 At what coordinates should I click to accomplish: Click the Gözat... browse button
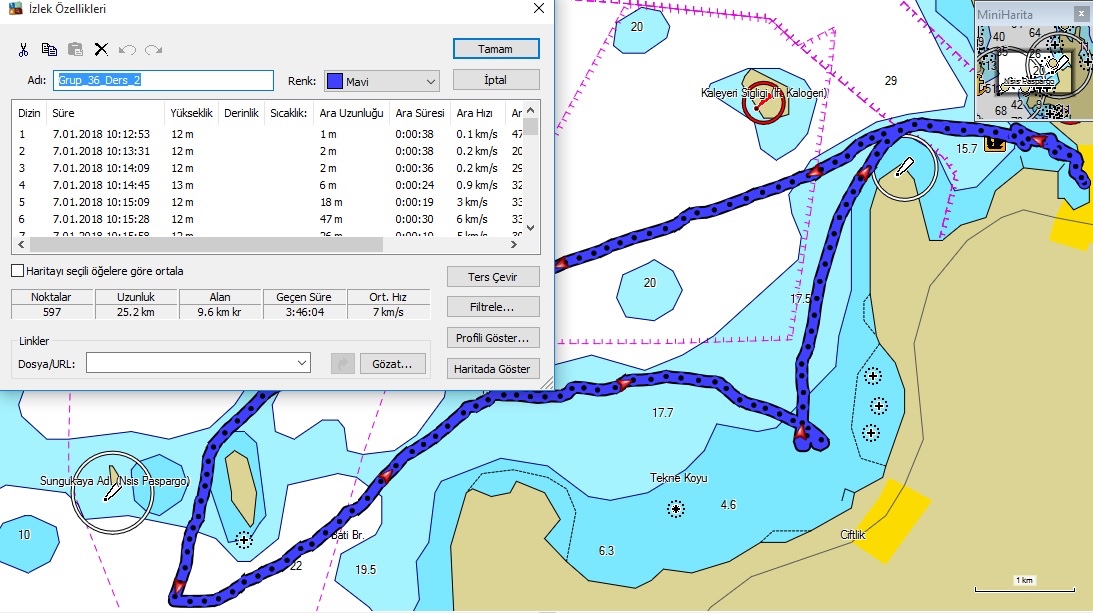coord(392,364)
